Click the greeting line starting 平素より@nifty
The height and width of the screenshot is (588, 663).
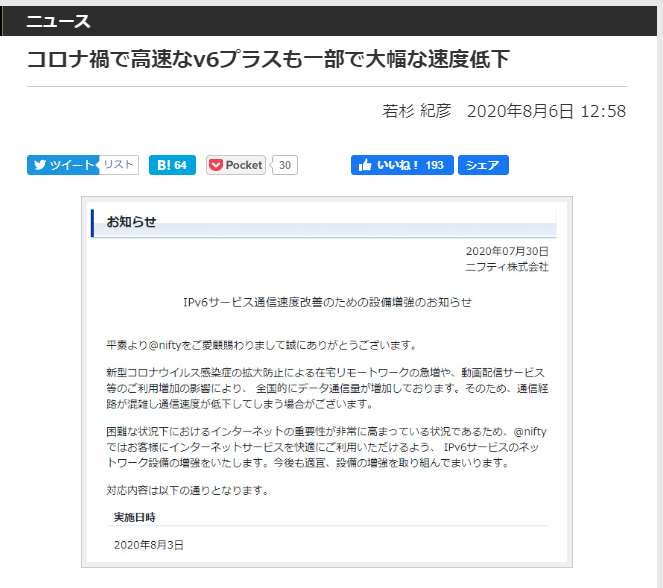(x=262, y=345)
